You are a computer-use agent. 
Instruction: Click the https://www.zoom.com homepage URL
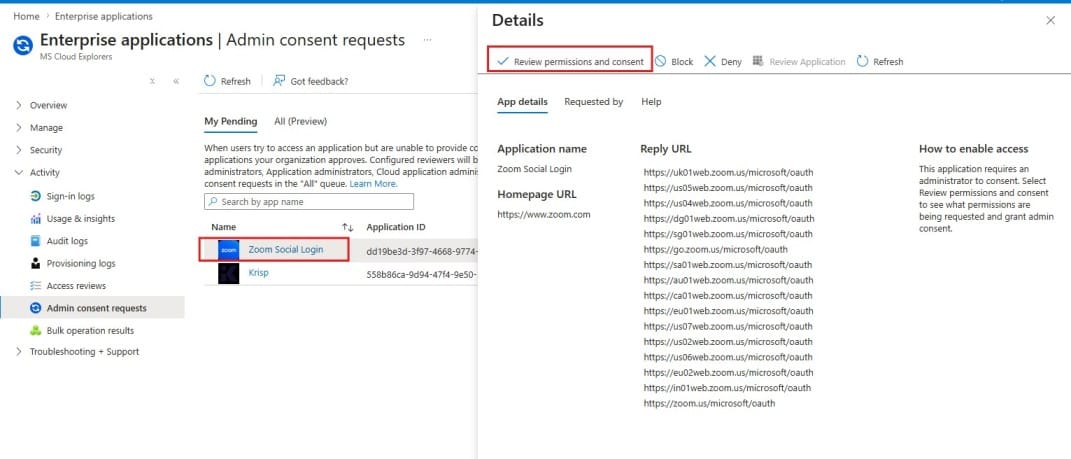point(544,214)
